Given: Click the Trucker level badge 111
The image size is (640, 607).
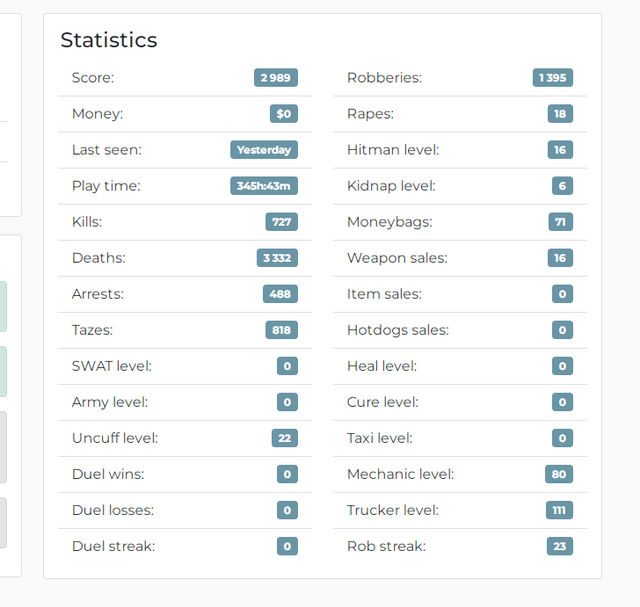Looking at the screenshot, I should [x=559, y=510].
